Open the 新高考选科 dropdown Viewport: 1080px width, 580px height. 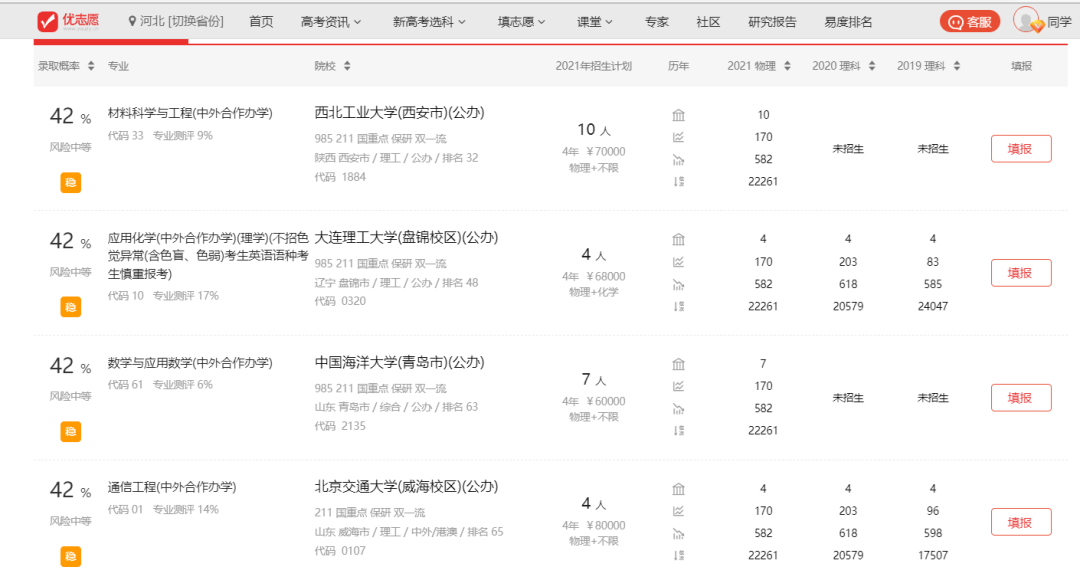(429, 22)
